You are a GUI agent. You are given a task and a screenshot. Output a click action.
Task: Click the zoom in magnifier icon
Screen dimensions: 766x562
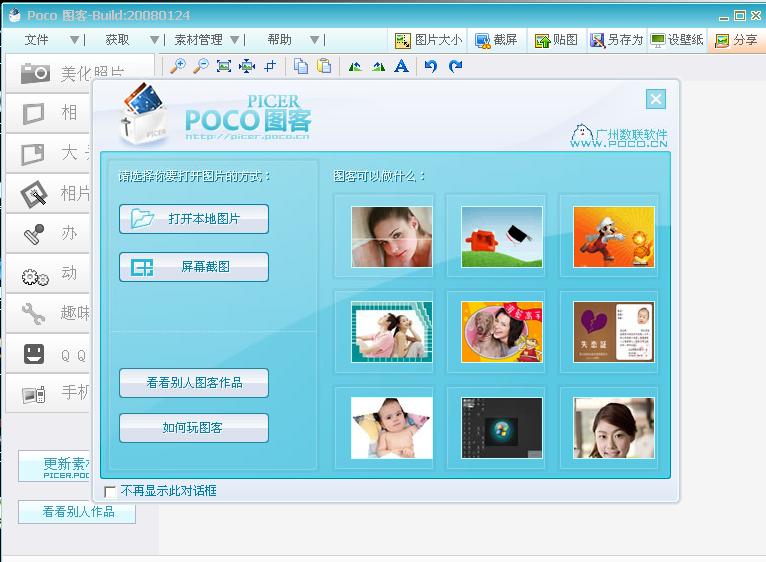[x=178, y=65]
